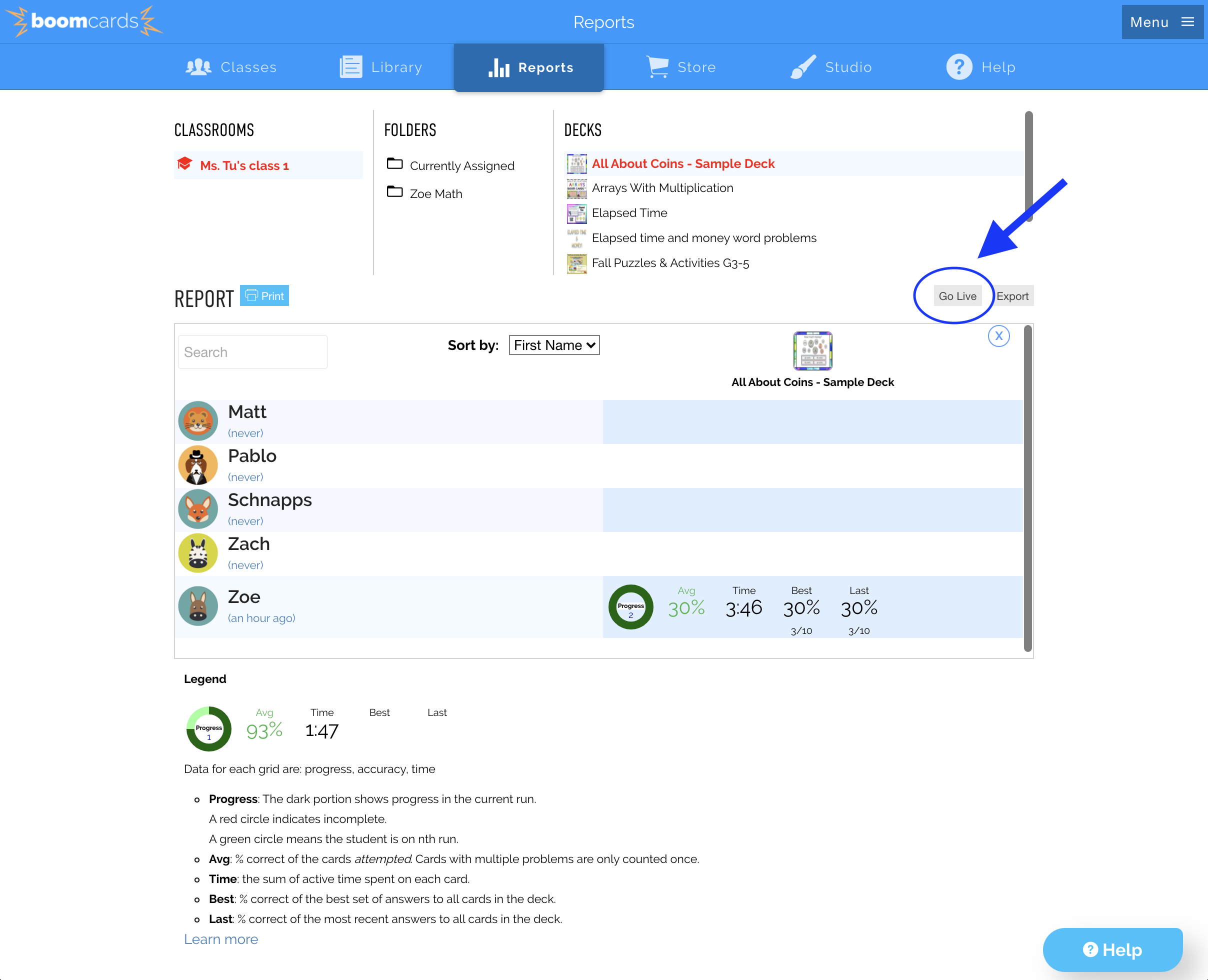Click the Go Live button
The height and width of the screenshot is (980, 1208).
pos(957,295)
